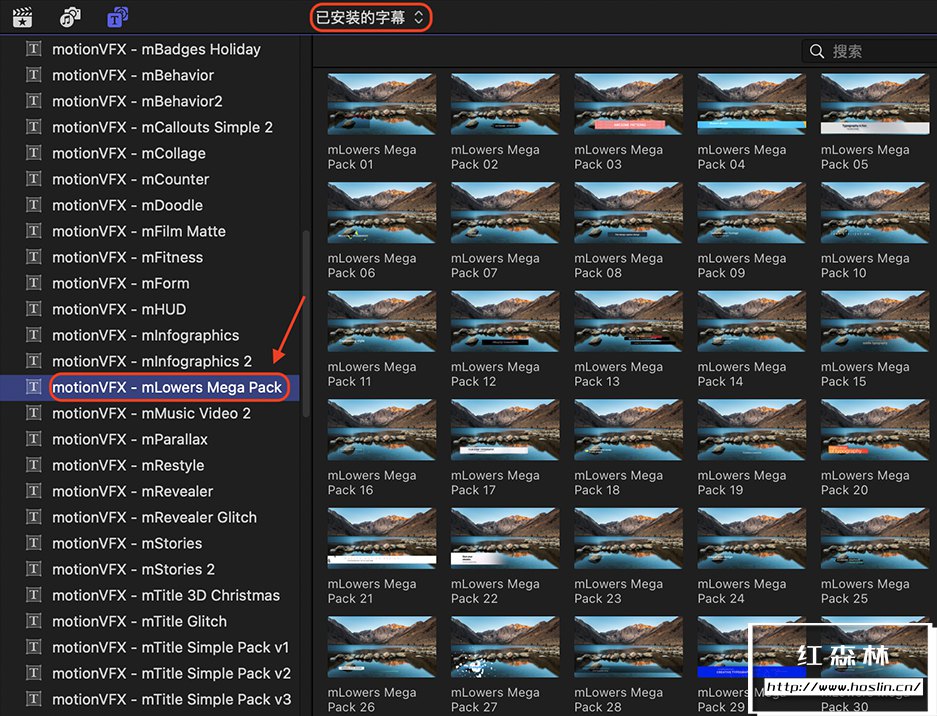Select motionVFX - mStories 2 category
The height and width of the screenshot is (716, 937).
pos(149,569)
